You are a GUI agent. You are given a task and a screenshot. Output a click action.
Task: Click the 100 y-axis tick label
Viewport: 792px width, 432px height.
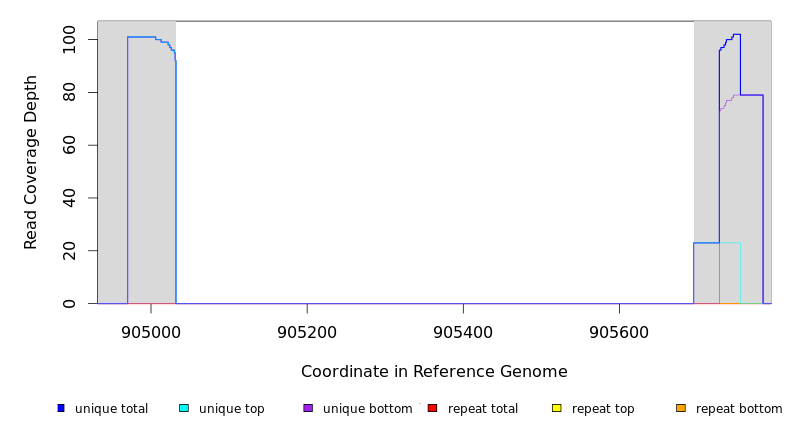coord(68,40)
